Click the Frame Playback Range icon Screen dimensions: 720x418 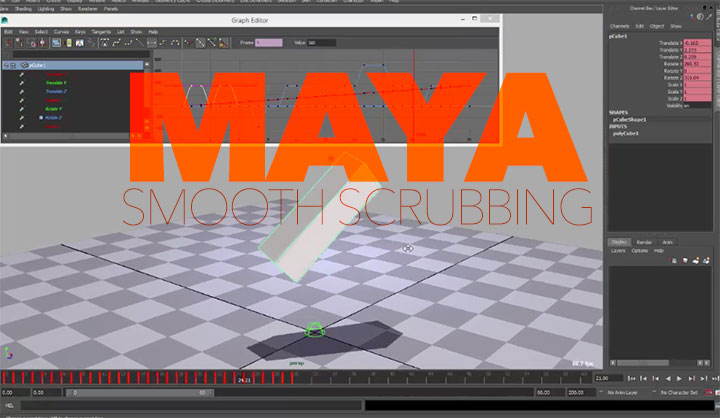coord(68,43)
